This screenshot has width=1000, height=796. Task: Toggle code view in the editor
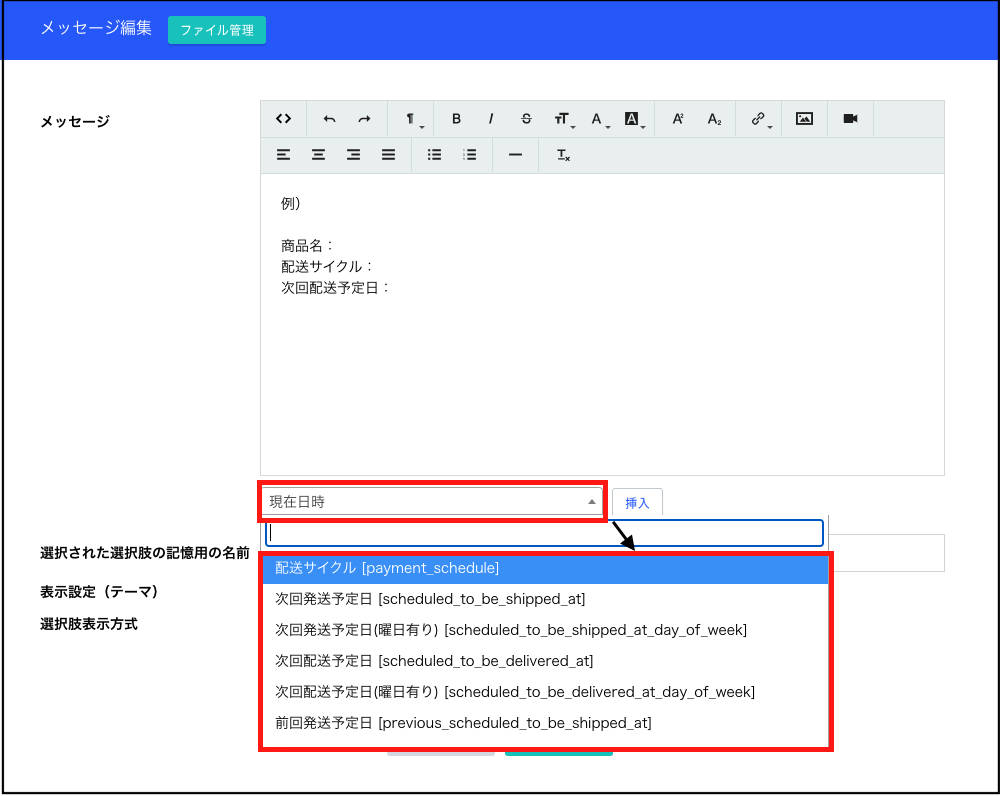pos(283,119)
